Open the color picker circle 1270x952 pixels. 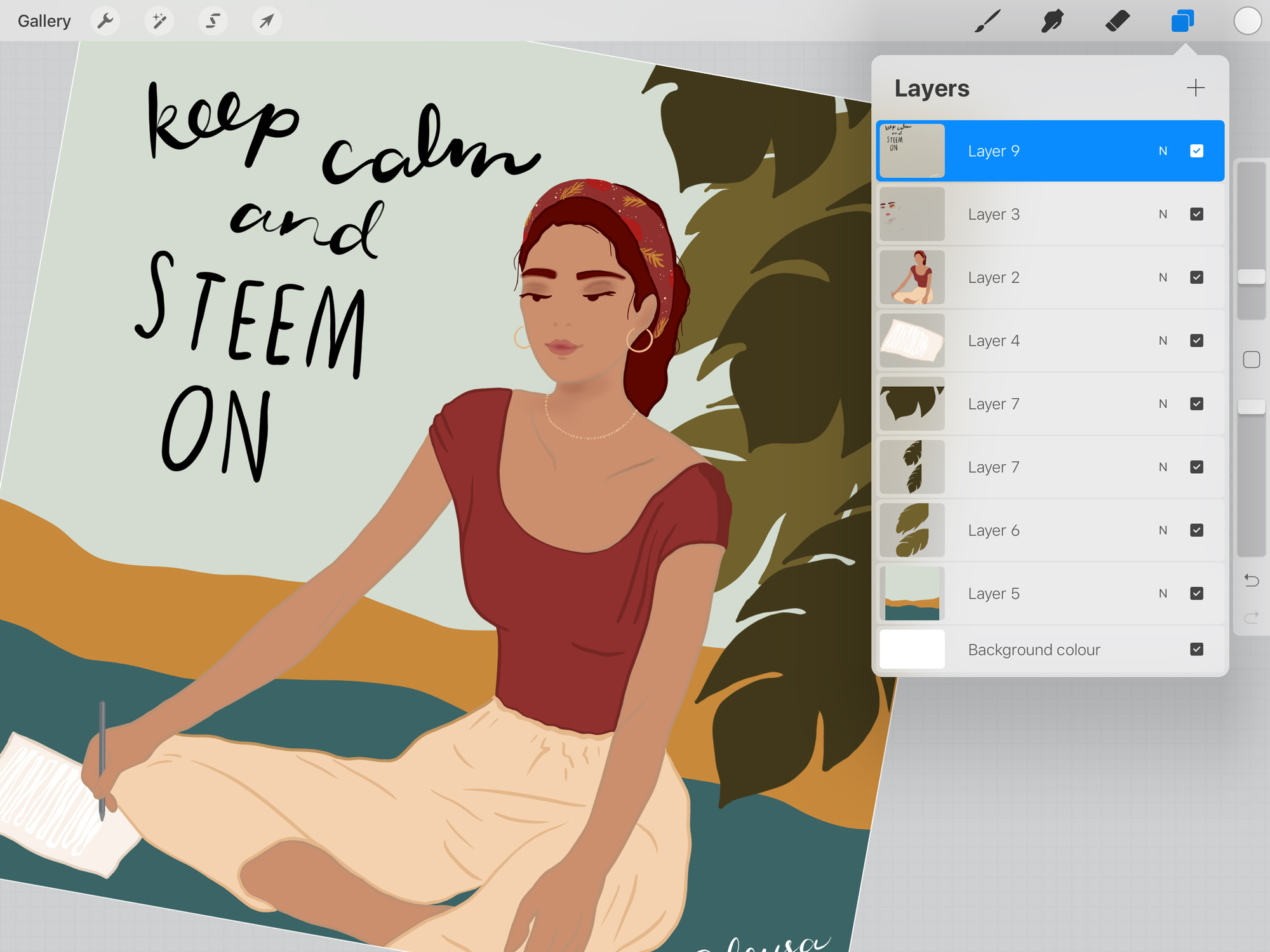tap(1247, 21)
